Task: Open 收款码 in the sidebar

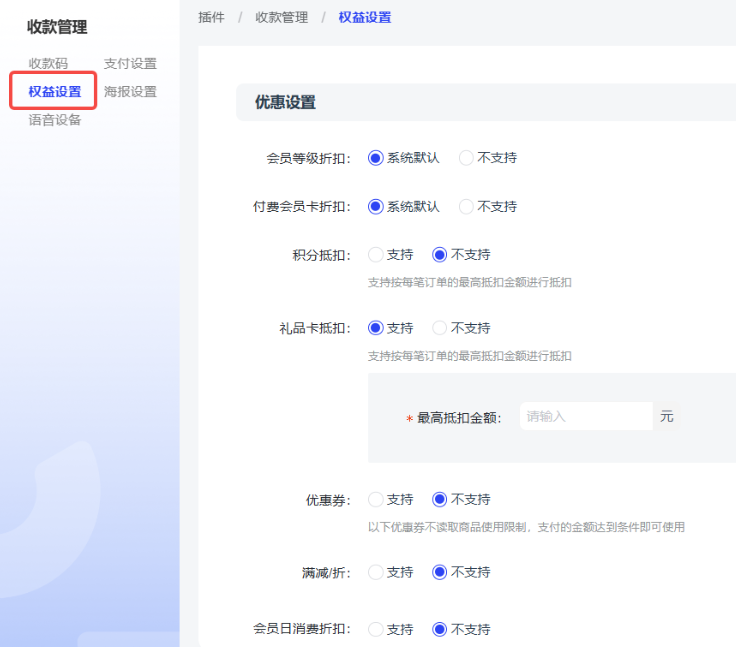Action: coord(48,64)
